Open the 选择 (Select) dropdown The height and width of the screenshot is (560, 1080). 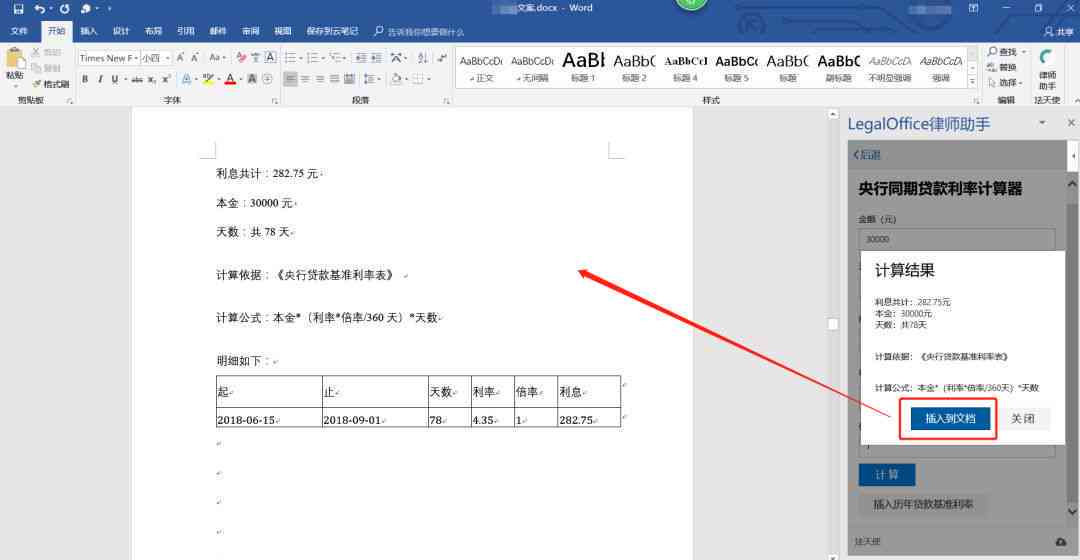click(x=1006, y=83)
